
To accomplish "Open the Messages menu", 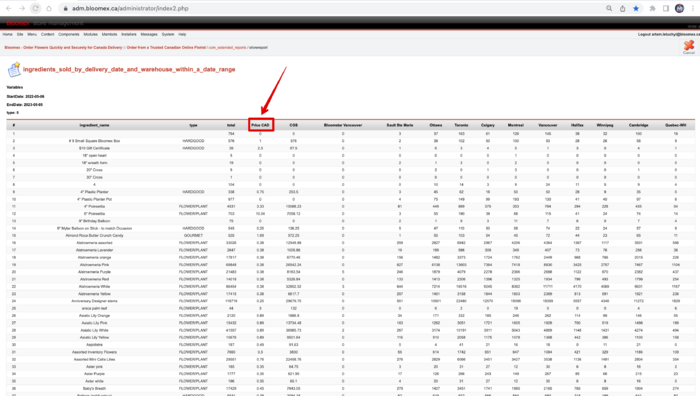I will click(x=149, y=34).
